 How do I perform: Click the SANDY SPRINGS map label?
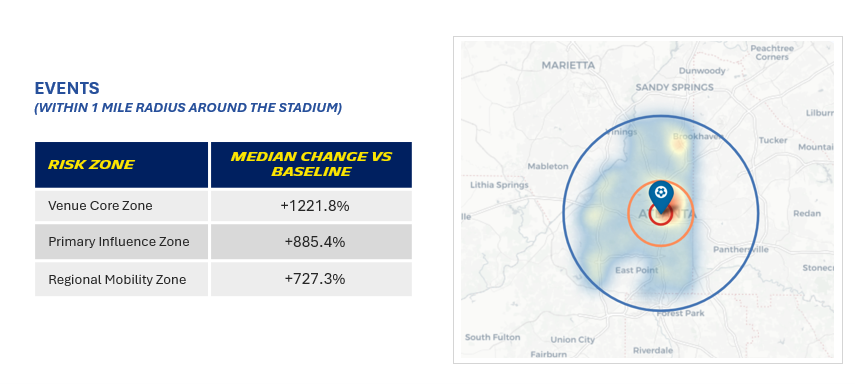point(675,87)
